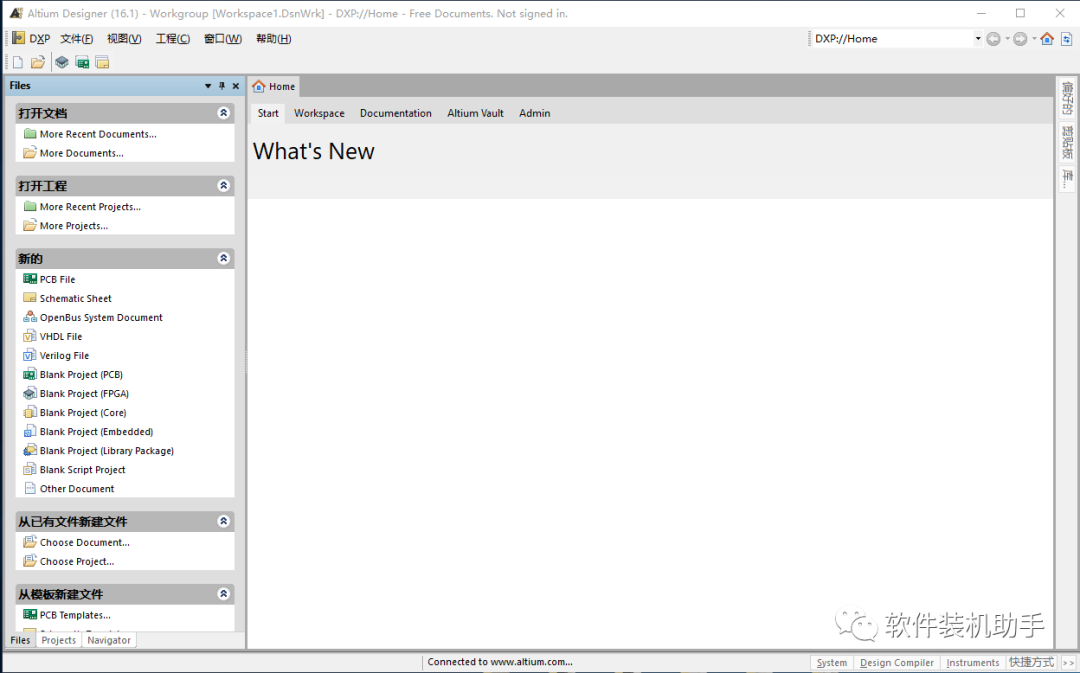Select the Start tab
1080x673 pixels.
(x=268, y=113)
